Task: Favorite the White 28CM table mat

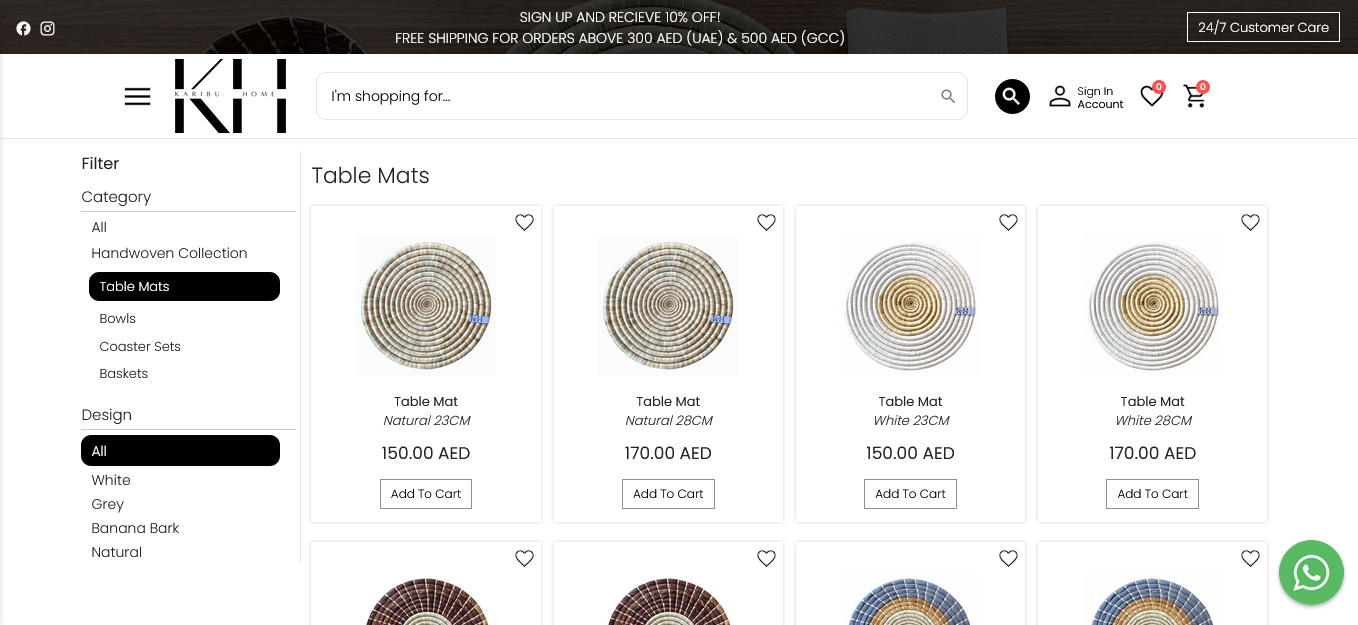Action: [1250, 222]
